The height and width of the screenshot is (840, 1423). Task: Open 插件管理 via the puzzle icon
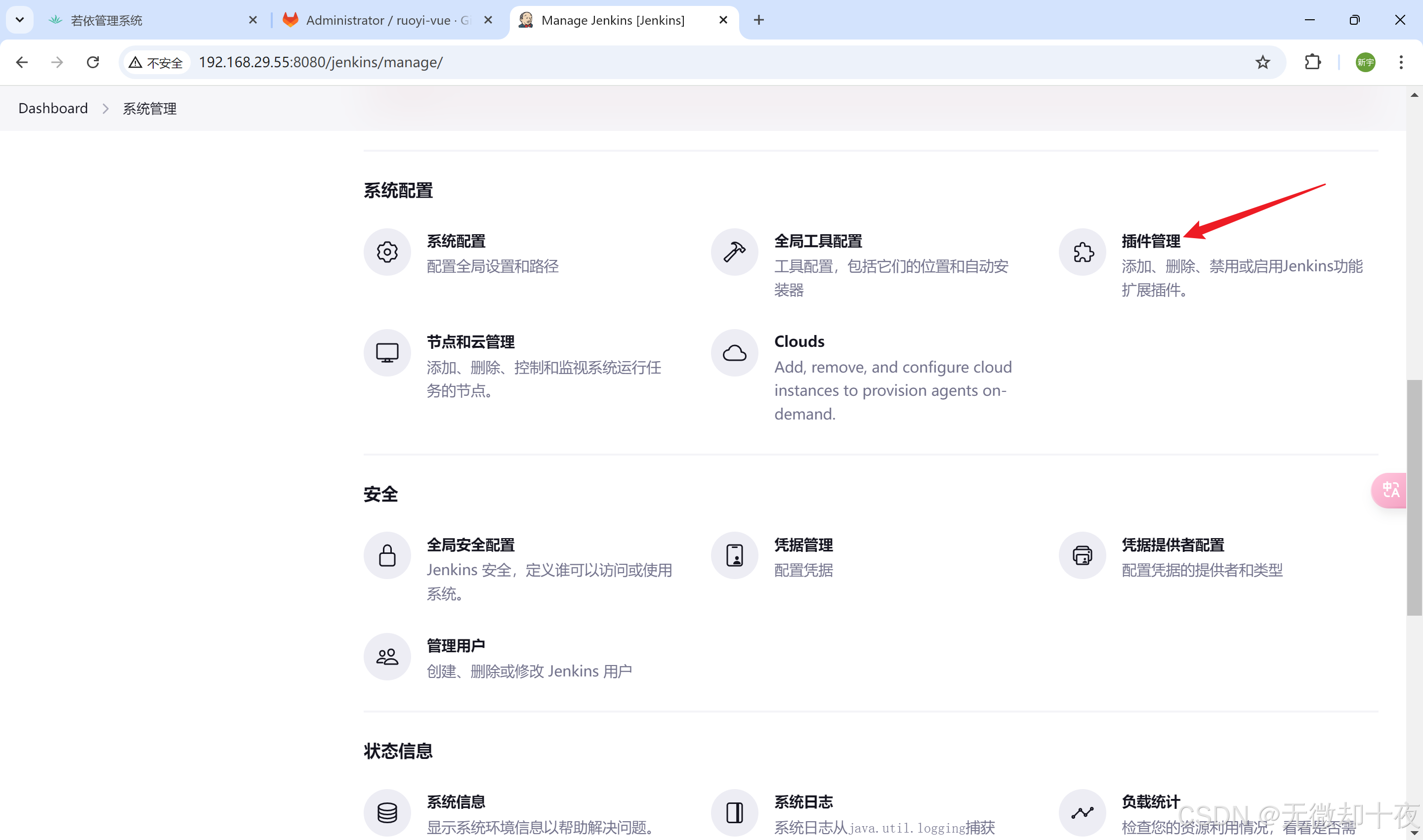click(1082, 252)
